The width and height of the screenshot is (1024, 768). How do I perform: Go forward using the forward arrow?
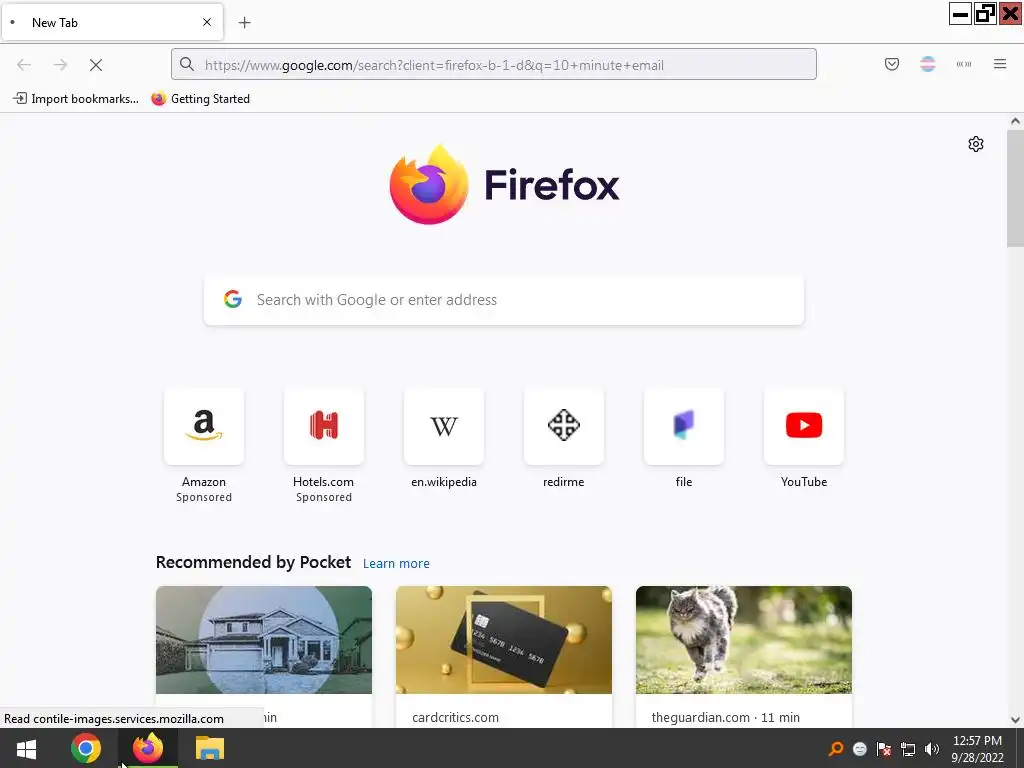[60, 65]
